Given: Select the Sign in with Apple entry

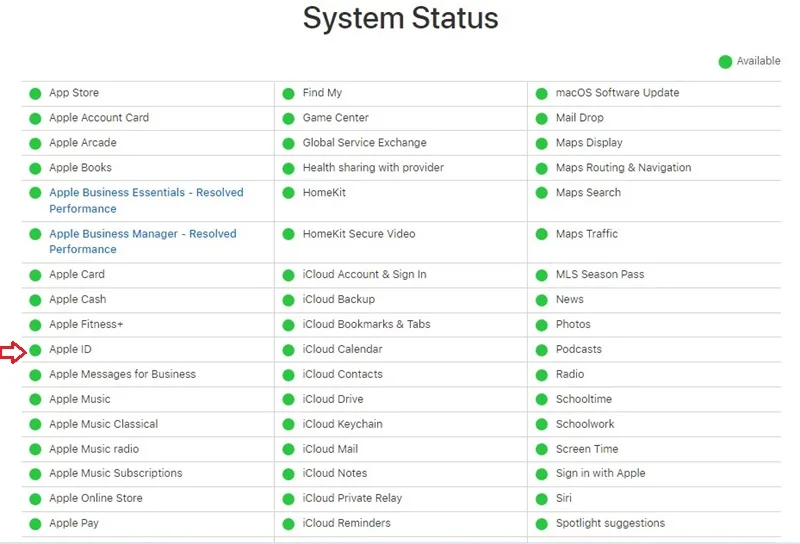Looking at the screenshot, I should tap(601, 473).
